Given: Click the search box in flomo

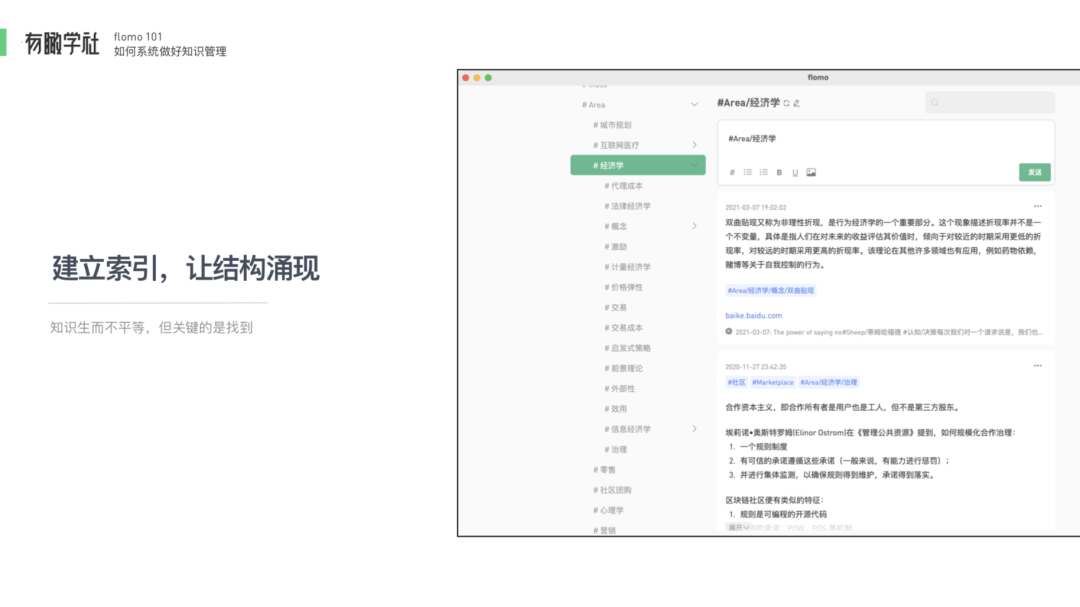Looking at the screenshot, I should (x=990, y=103).
